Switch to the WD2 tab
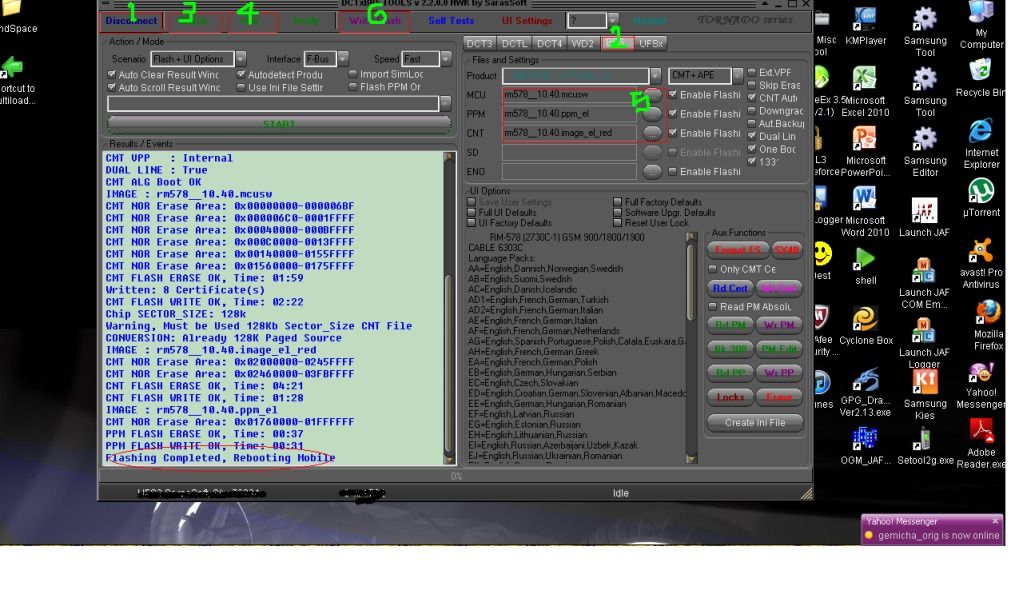This screenshot has height=614, width=1023. (583, 44)
